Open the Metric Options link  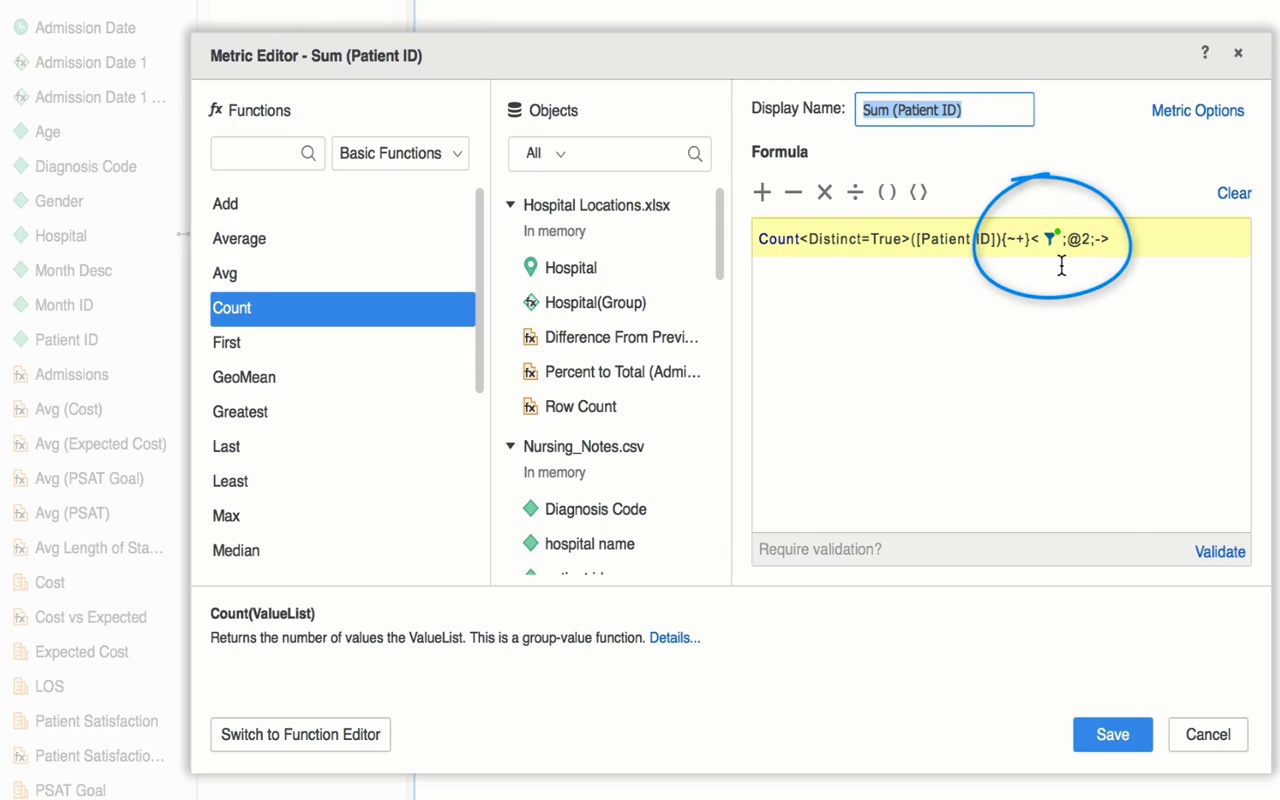pos(1197,111)
